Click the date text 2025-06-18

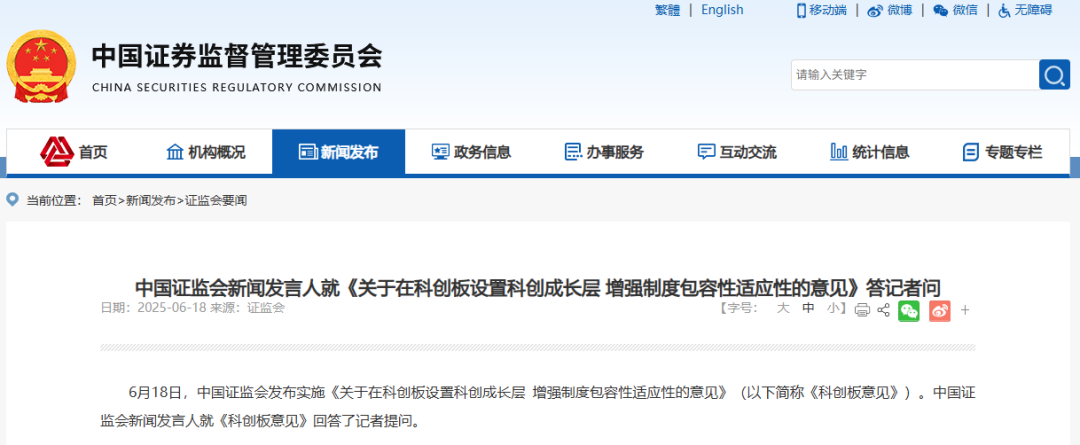pyautogui.click(x=172, y=308)
